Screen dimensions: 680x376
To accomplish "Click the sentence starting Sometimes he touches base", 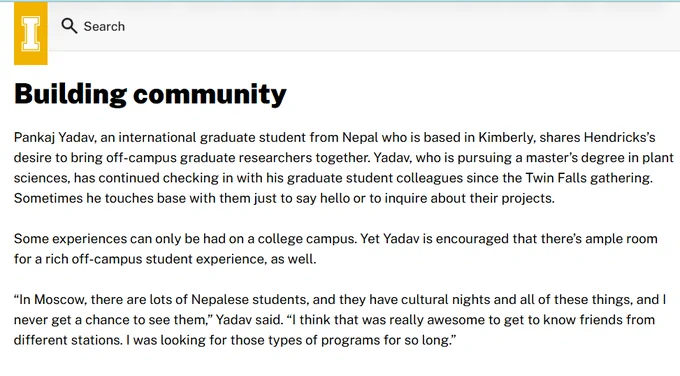I will click(284, 198).
